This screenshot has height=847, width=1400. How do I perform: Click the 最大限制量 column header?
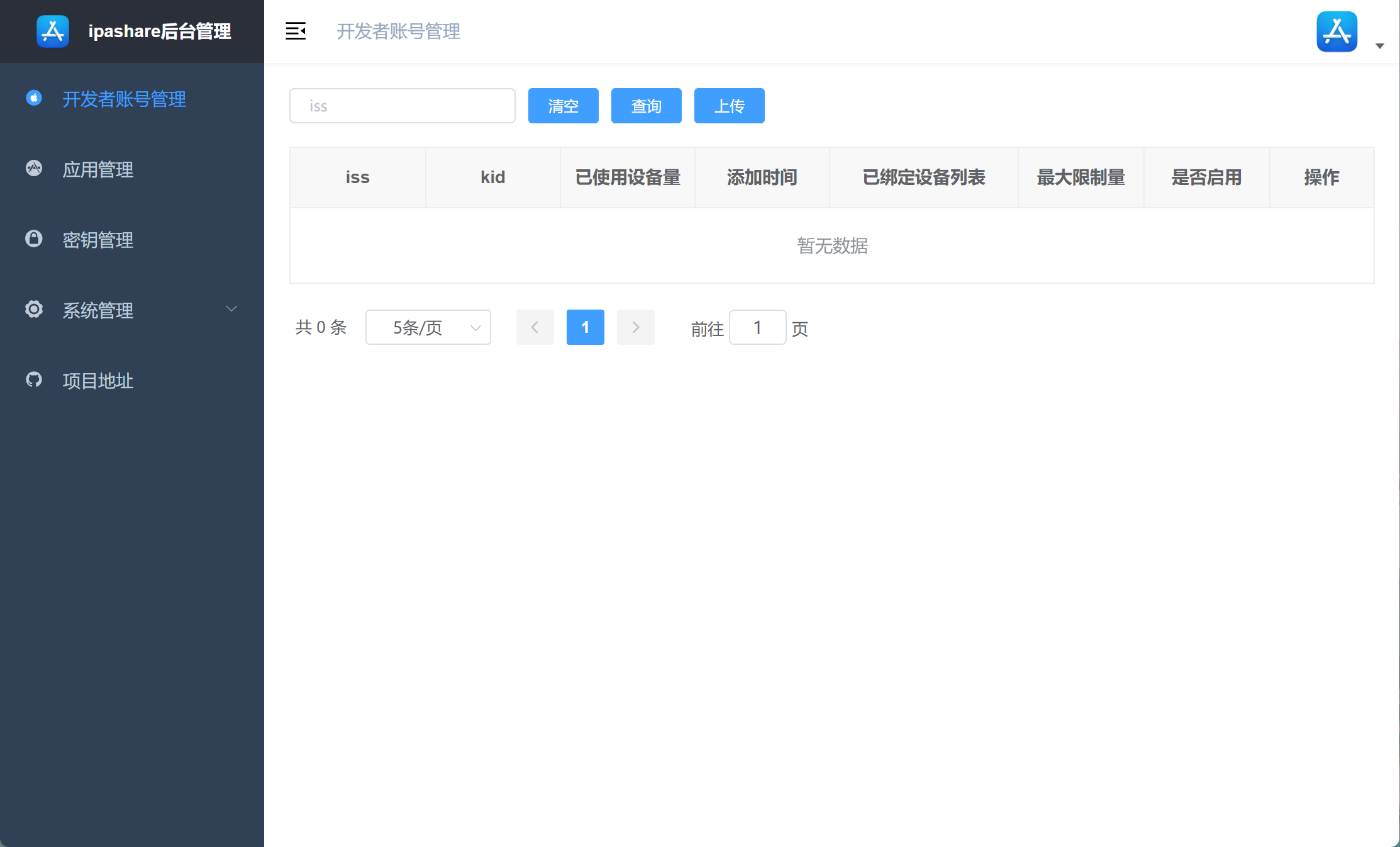click(x=1081, y=177)
